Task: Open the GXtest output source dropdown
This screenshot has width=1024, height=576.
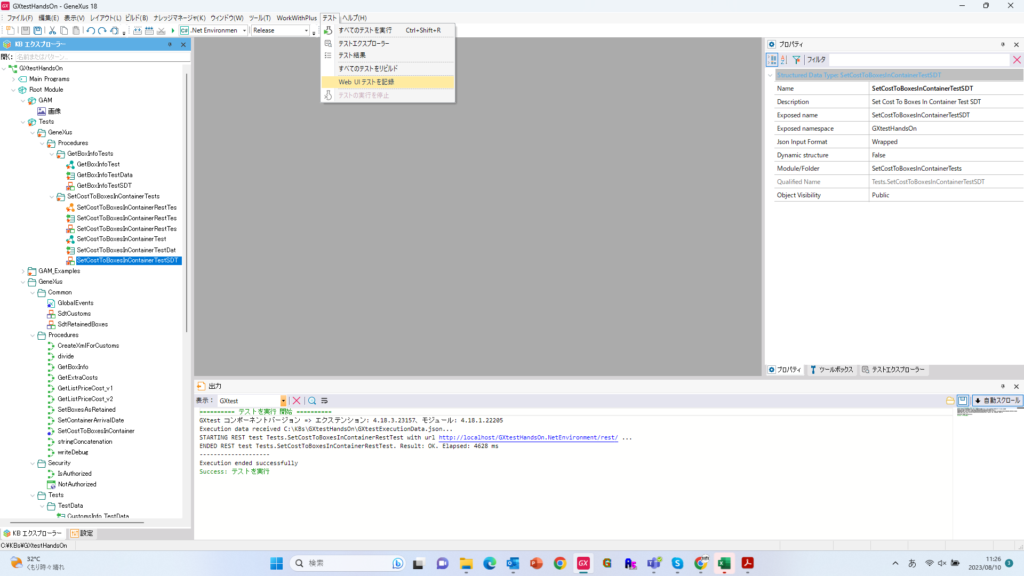Action: click(x=284, y=400)
